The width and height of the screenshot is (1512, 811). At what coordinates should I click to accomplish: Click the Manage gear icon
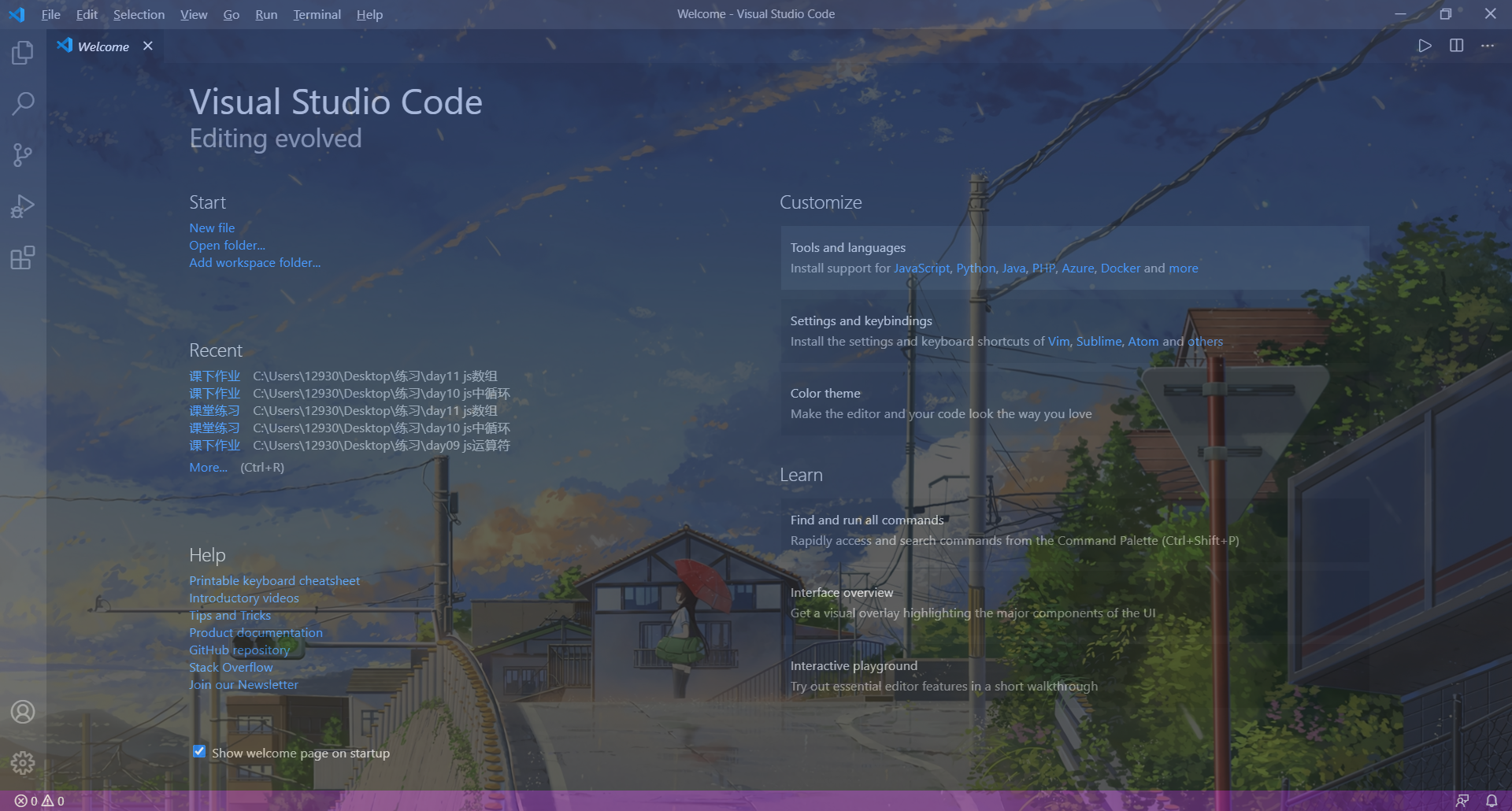click(x=23, y=762)
